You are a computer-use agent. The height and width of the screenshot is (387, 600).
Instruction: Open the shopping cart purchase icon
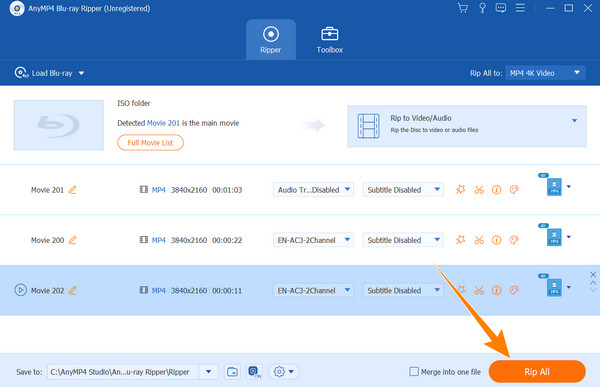[x=463, y=8]
